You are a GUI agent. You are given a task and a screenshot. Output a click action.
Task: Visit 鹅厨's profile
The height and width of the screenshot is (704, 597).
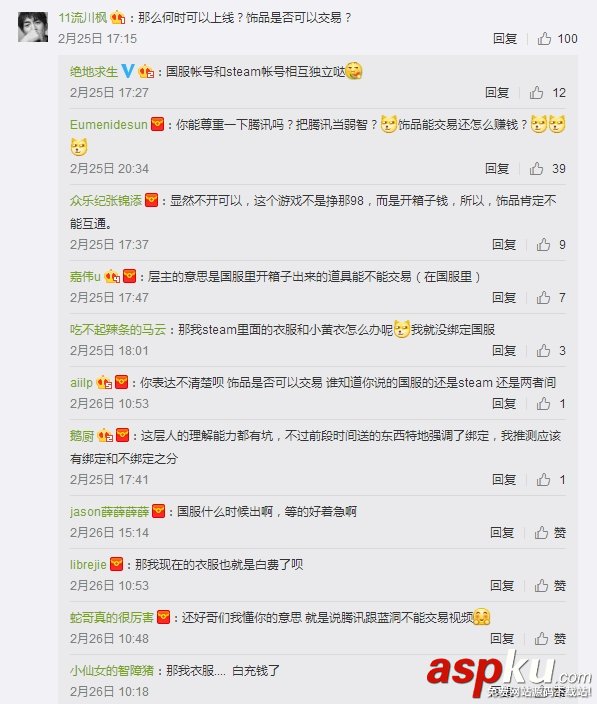pyautogui.click(x=82, y=436)
